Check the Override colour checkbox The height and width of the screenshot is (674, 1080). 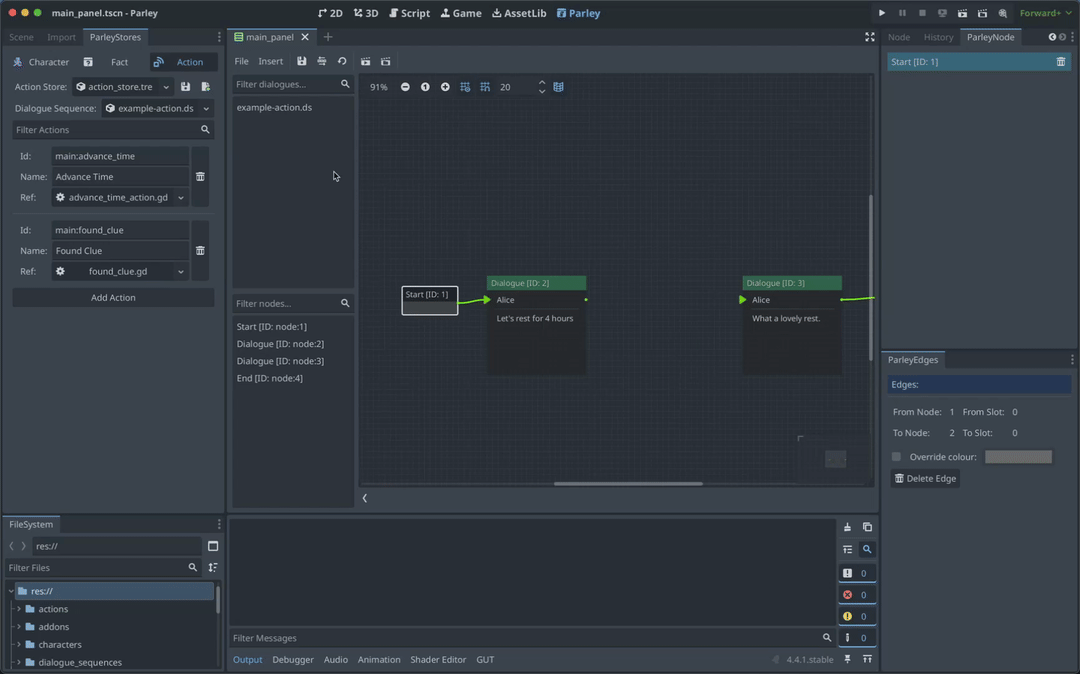coord(896,456)
